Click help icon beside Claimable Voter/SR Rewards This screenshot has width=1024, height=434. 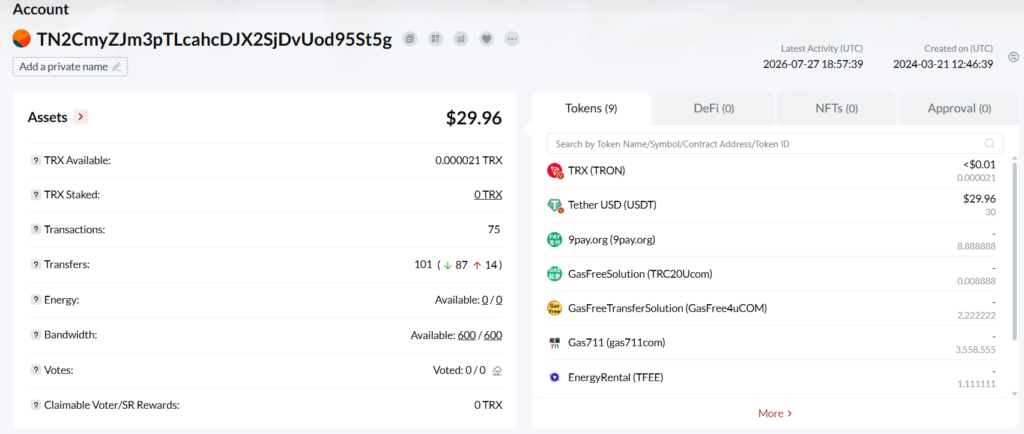pos(35,405)
